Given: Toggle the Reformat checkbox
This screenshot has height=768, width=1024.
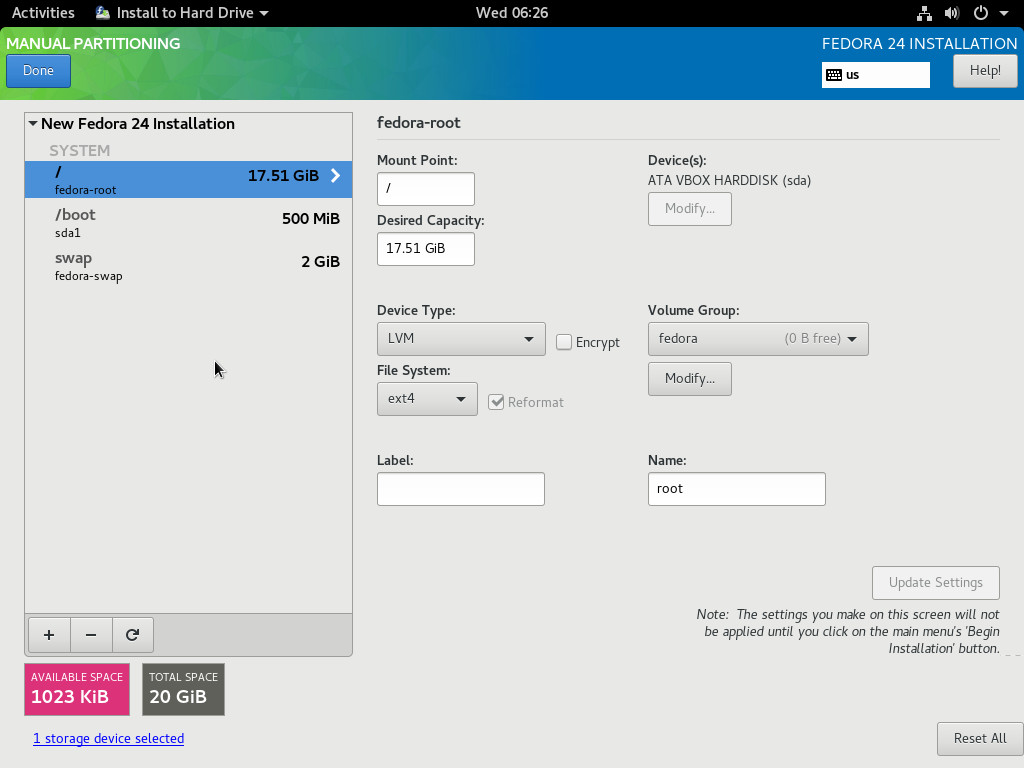Looking at the screenshot, I should pyautogui.click(x=496, y=402).
